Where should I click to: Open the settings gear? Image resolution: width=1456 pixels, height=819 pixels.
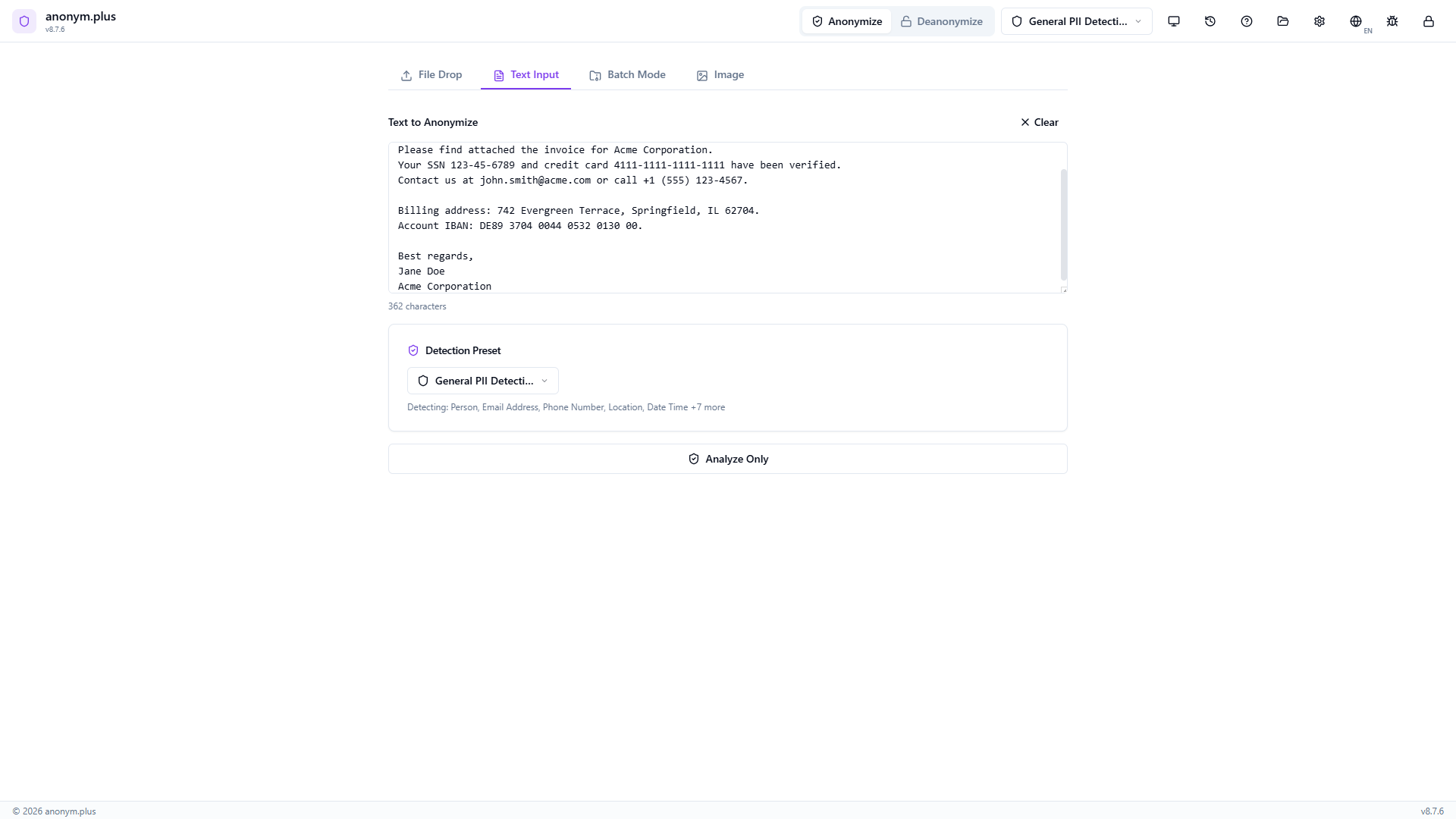[1319, 21]
